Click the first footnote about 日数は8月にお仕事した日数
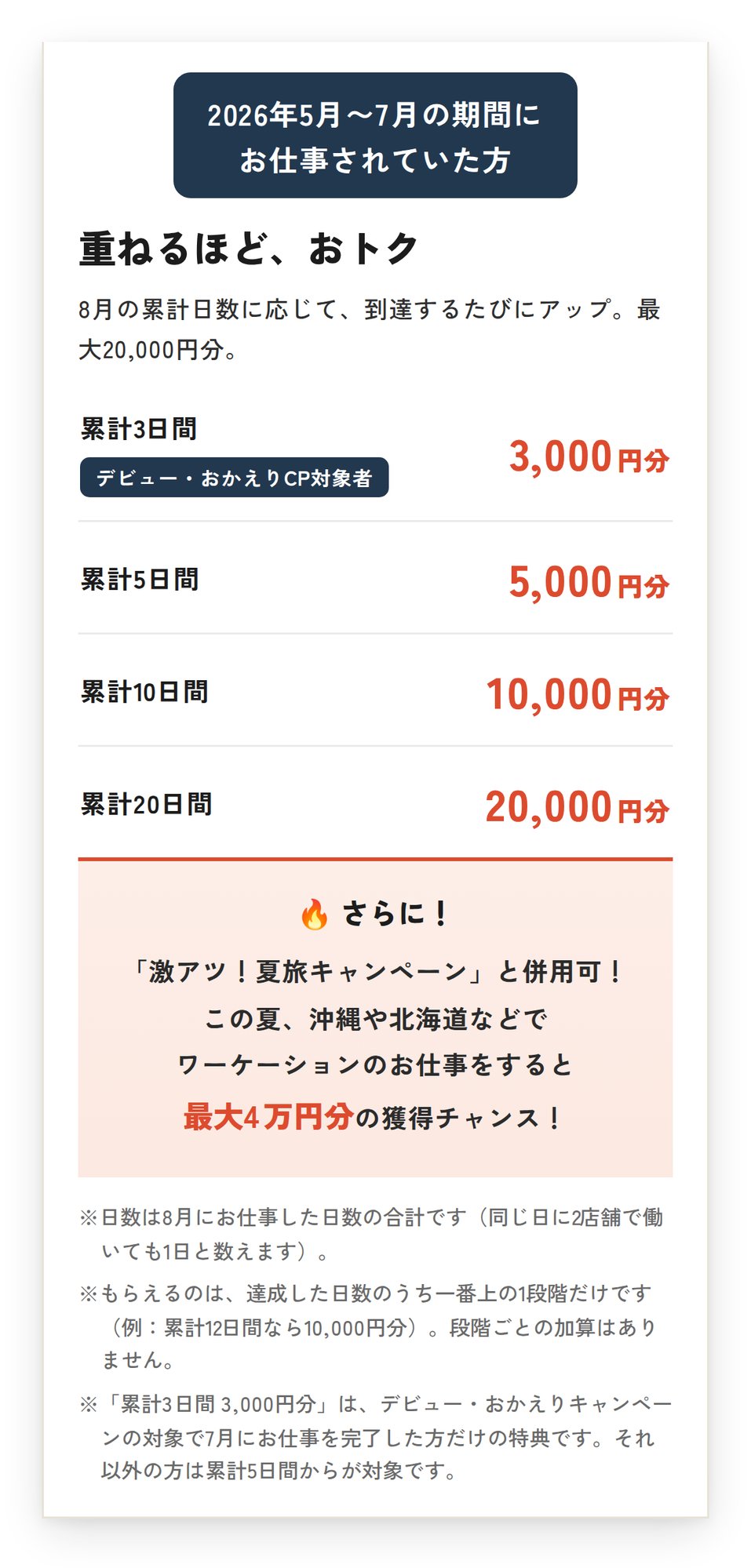Viewport: 751px width, 1568px height. click(x=372, y=1234)
